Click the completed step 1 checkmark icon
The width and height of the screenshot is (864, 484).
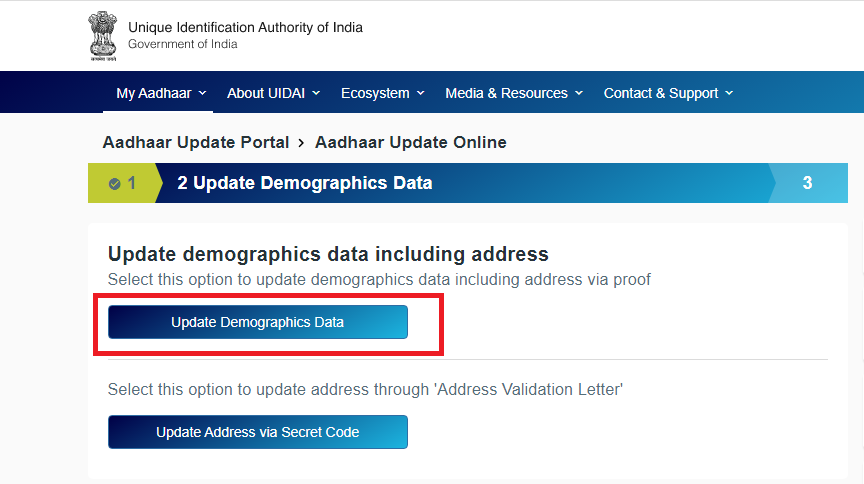(115, 184)
